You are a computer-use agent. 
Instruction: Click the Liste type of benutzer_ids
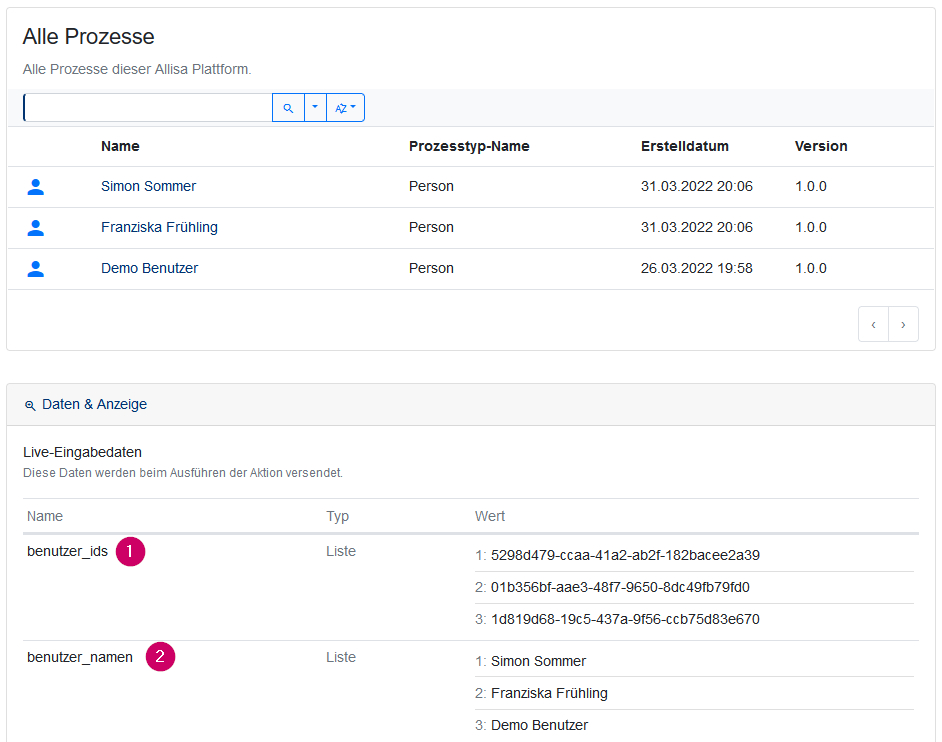(341, 551)
